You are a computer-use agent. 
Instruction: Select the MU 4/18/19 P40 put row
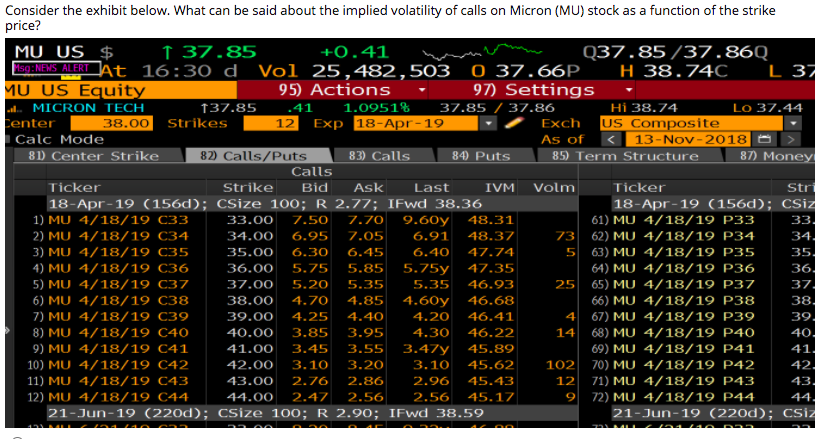pos(697,332)
